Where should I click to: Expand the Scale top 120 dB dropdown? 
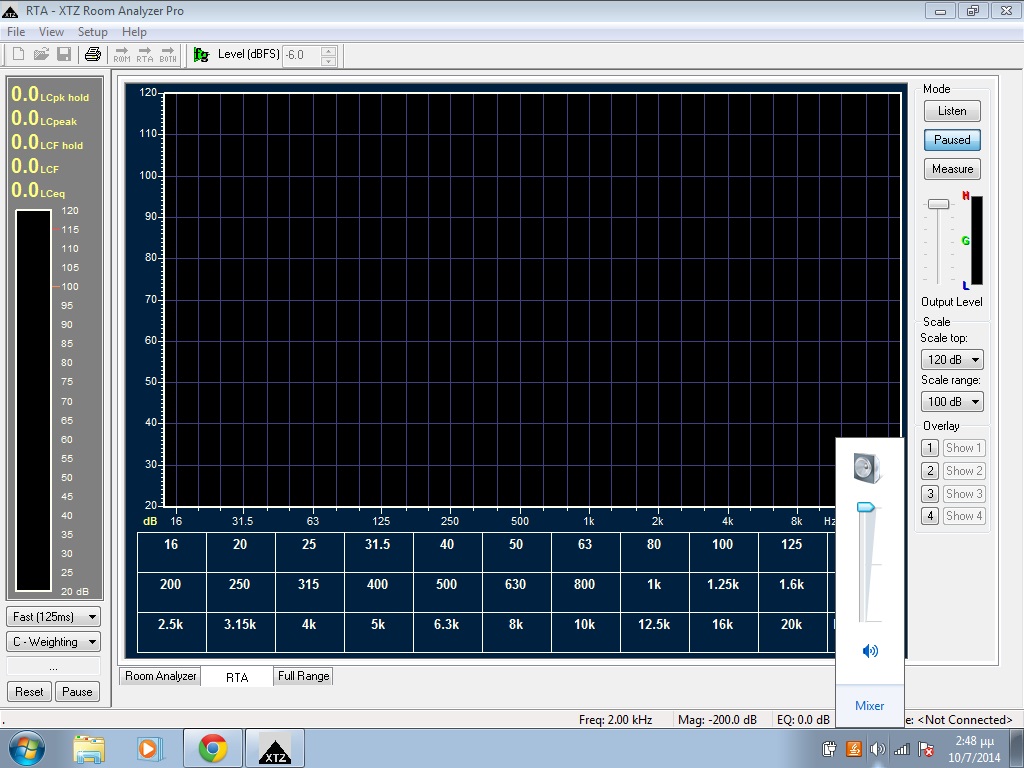click(x=952, y=360)
